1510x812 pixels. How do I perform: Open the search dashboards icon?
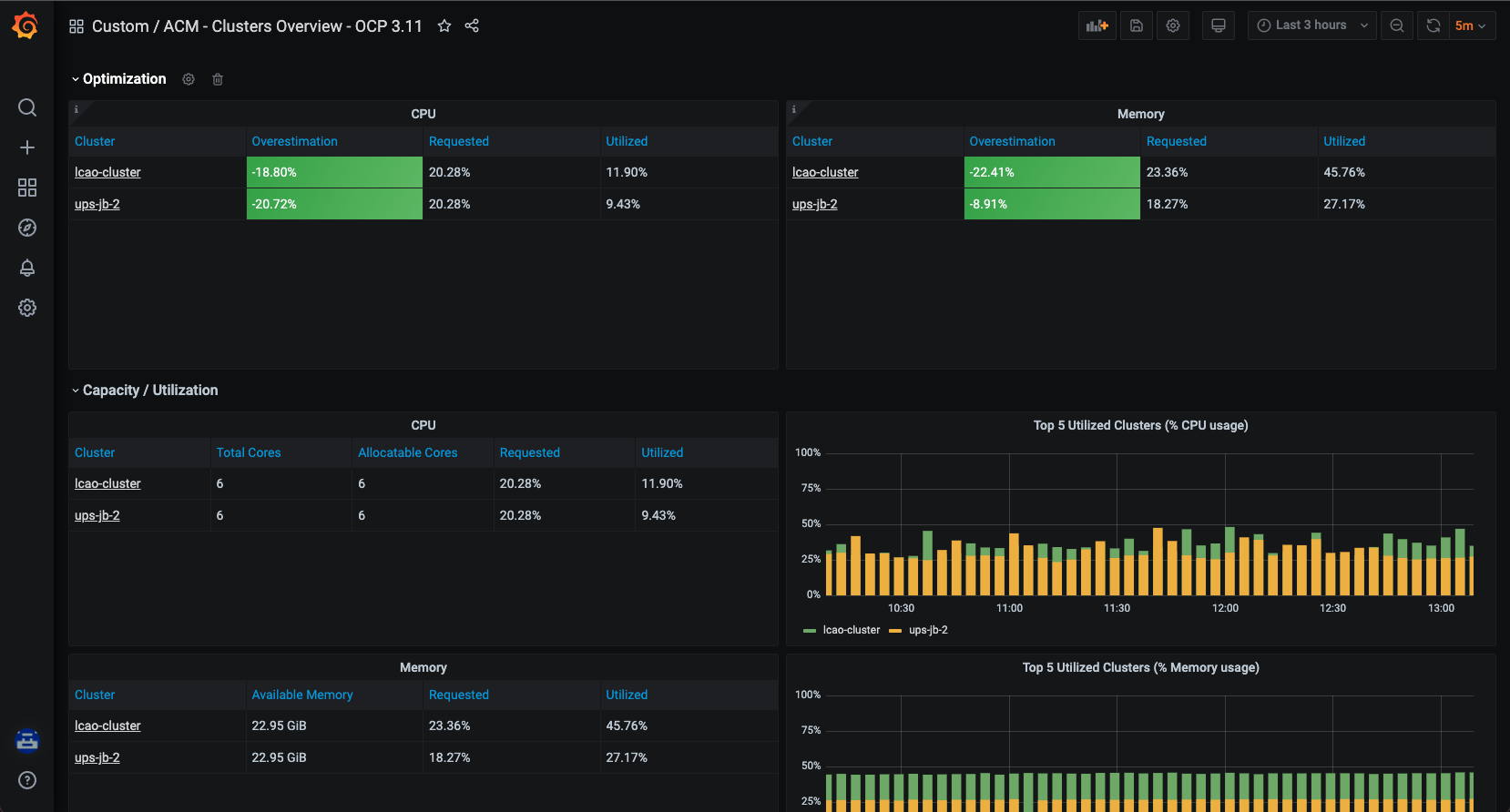click(x=27, y=107)
